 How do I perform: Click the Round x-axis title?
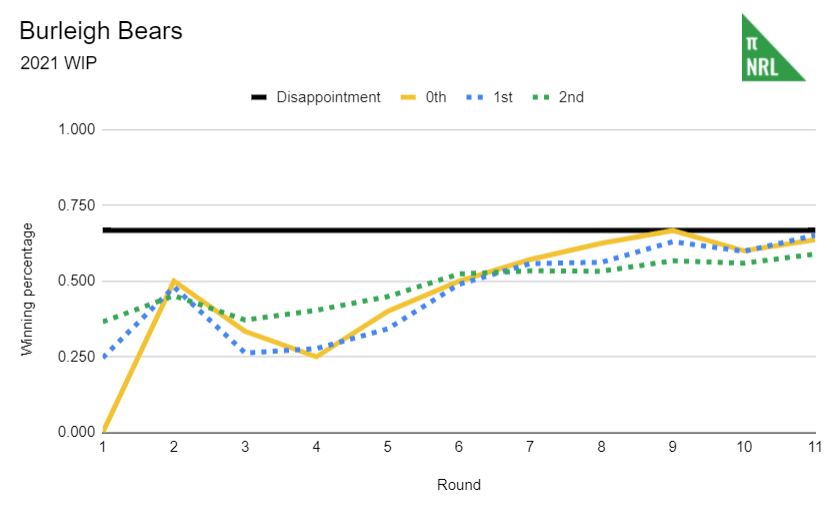(458, 485)
